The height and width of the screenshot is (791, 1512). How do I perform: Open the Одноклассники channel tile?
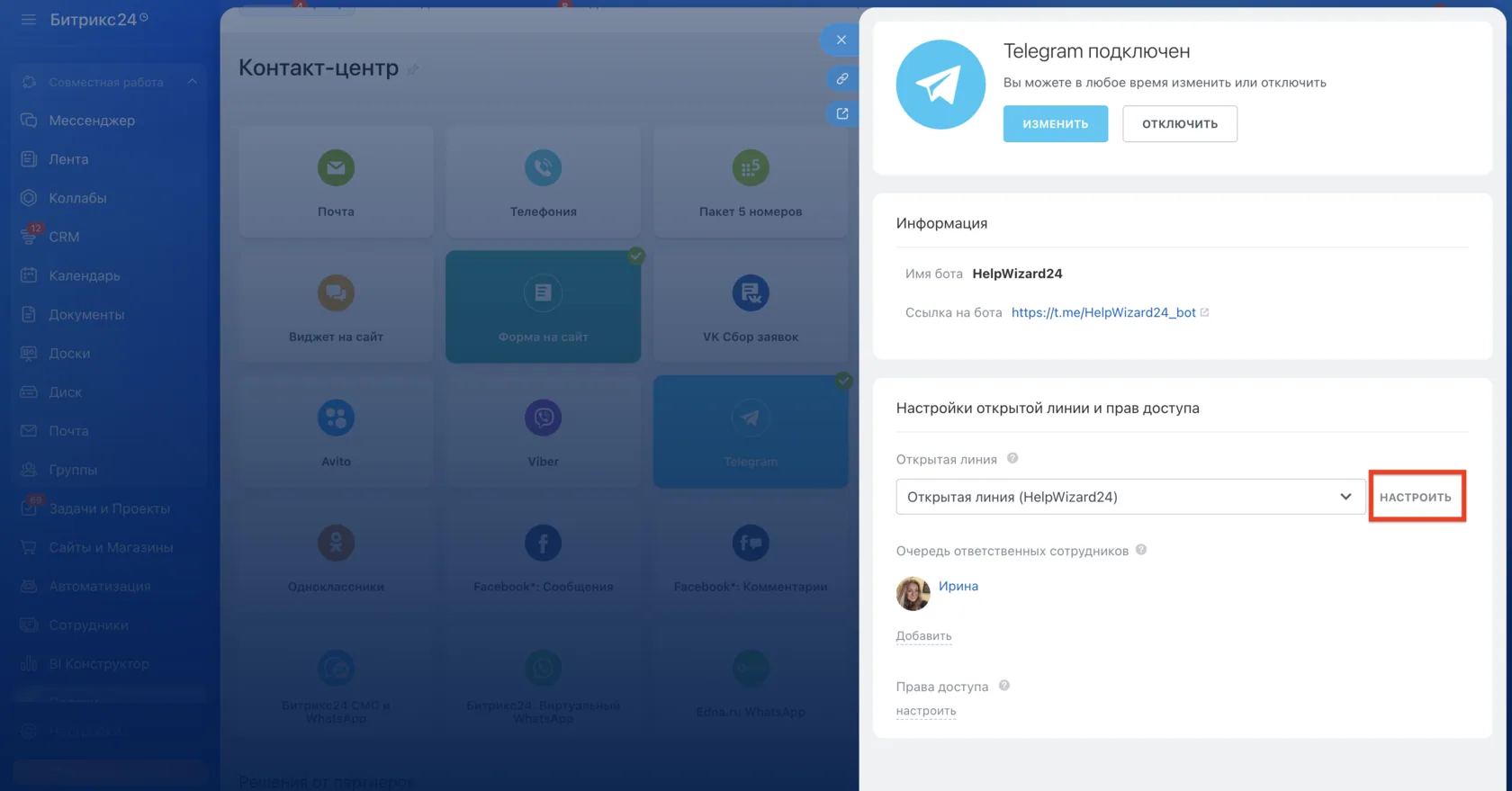[336, 557]
